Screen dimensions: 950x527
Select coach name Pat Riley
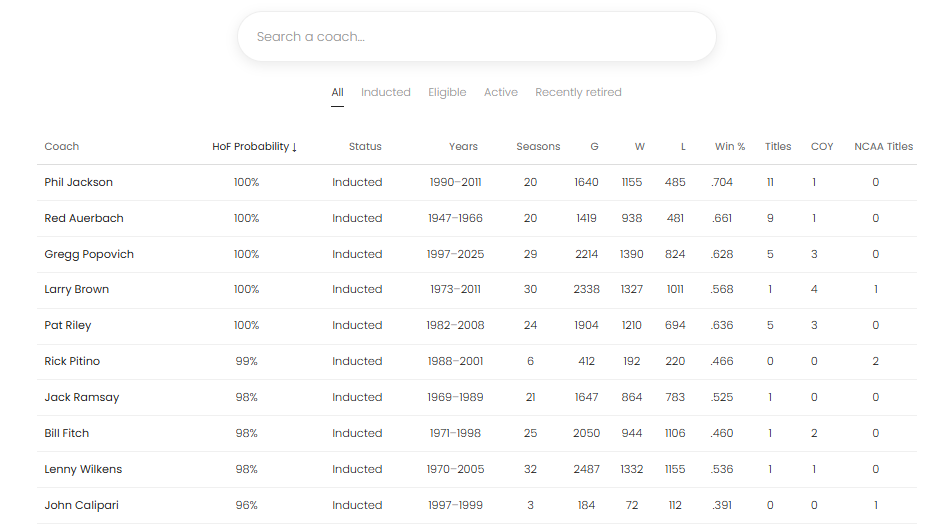pyautogui.click(x=67, y=325)
